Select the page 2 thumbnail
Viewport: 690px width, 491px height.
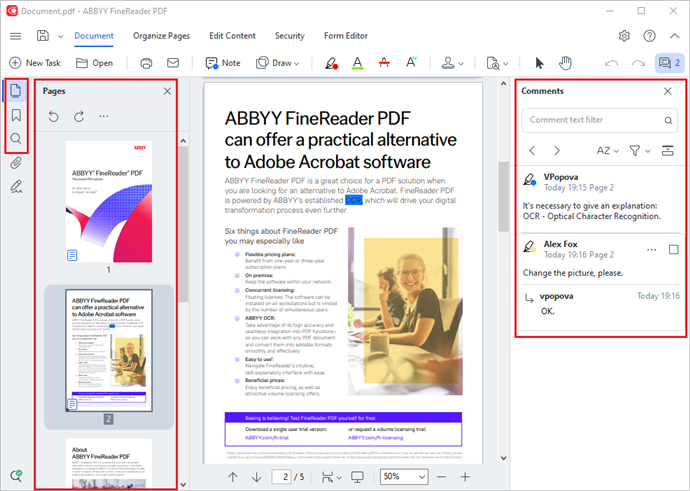click(x=109, y=350)
